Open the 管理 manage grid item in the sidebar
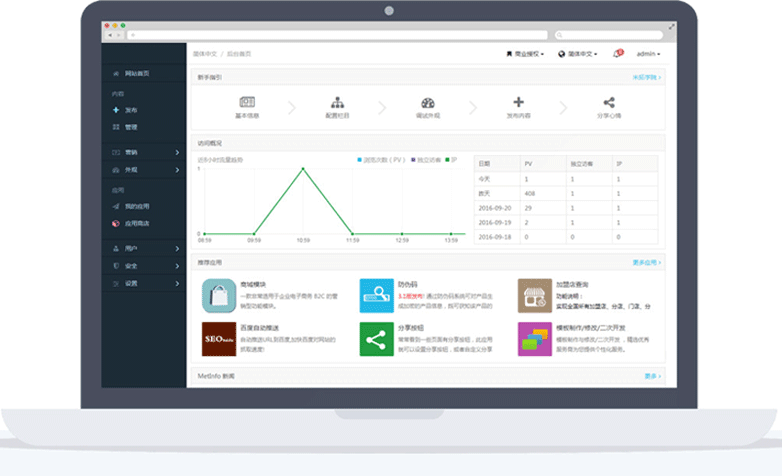 coord(125,127)
